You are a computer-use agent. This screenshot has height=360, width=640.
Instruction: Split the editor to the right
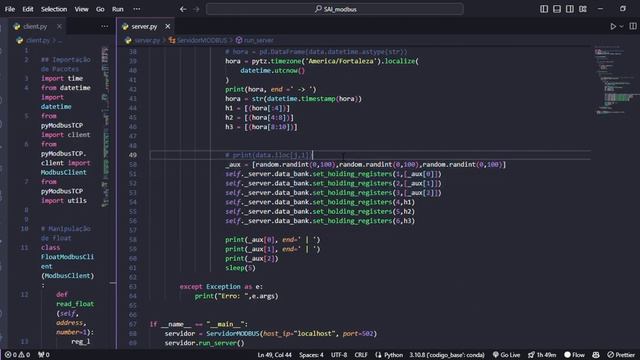click(633, 27)
